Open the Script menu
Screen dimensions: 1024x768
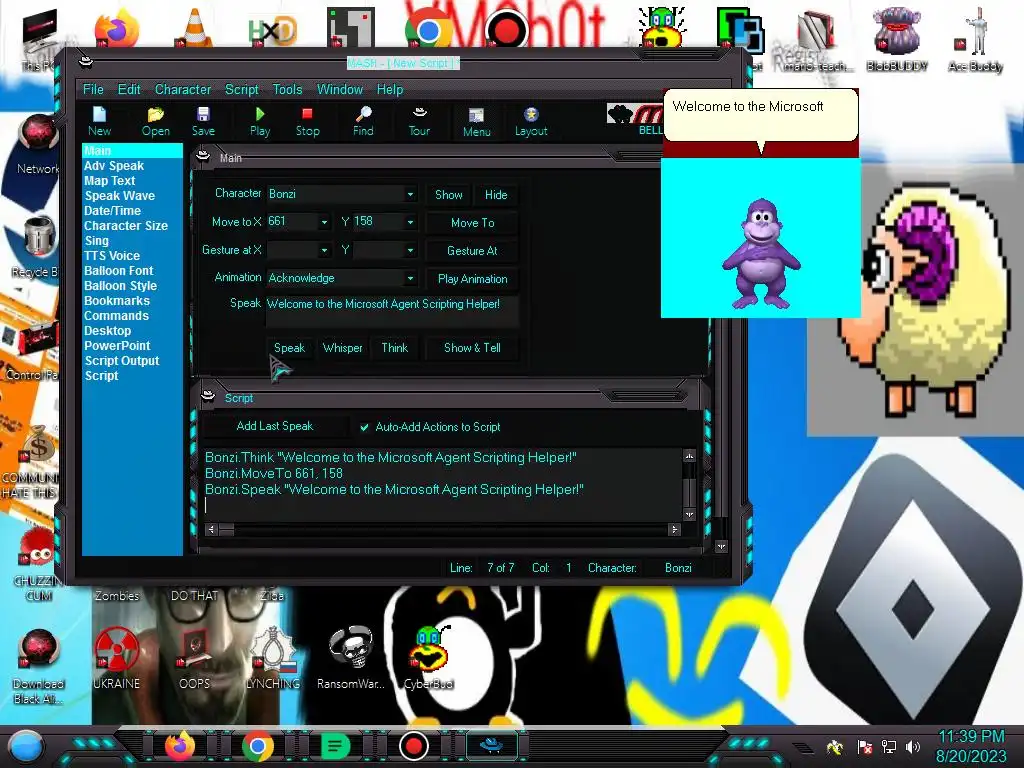point(242,89)
